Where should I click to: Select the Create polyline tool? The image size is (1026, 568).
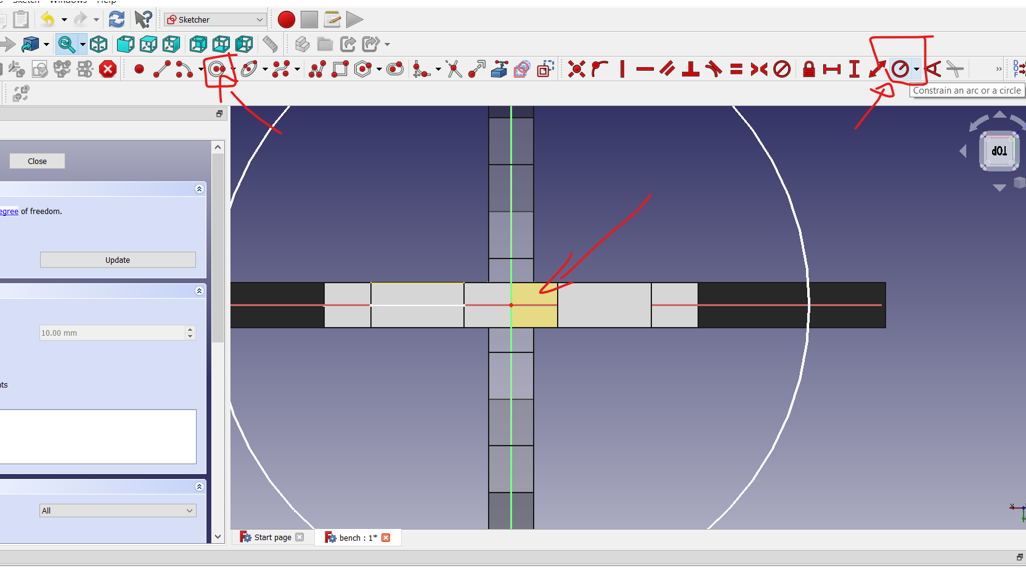coord(317,69)
